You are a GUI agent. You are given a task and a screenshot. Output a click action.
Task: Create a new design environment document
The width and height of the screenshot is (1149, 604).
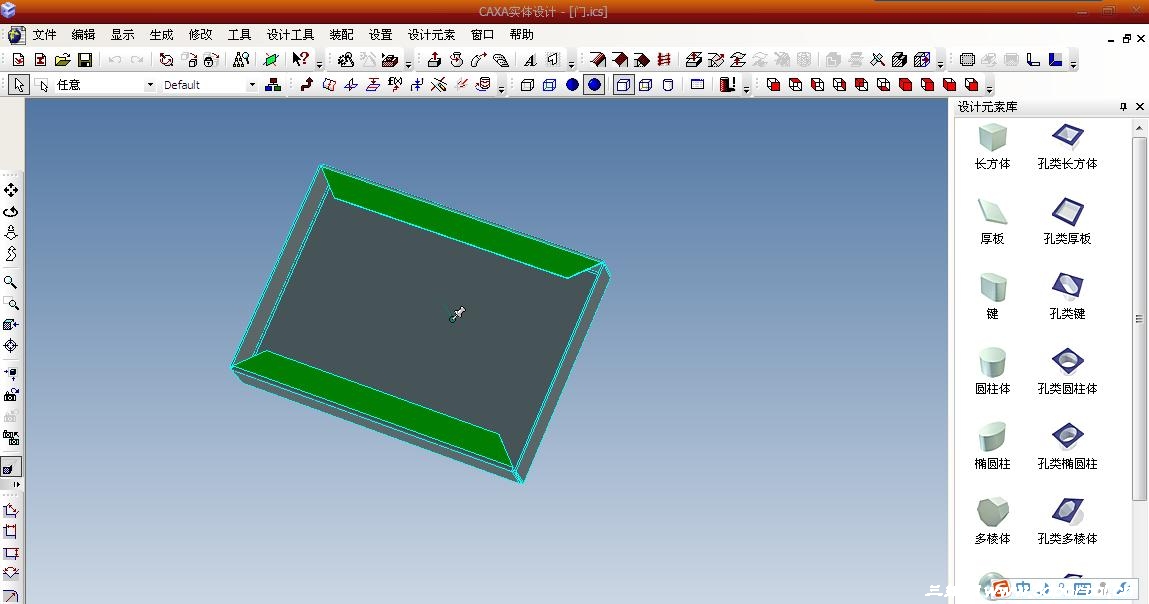[18, 60]
